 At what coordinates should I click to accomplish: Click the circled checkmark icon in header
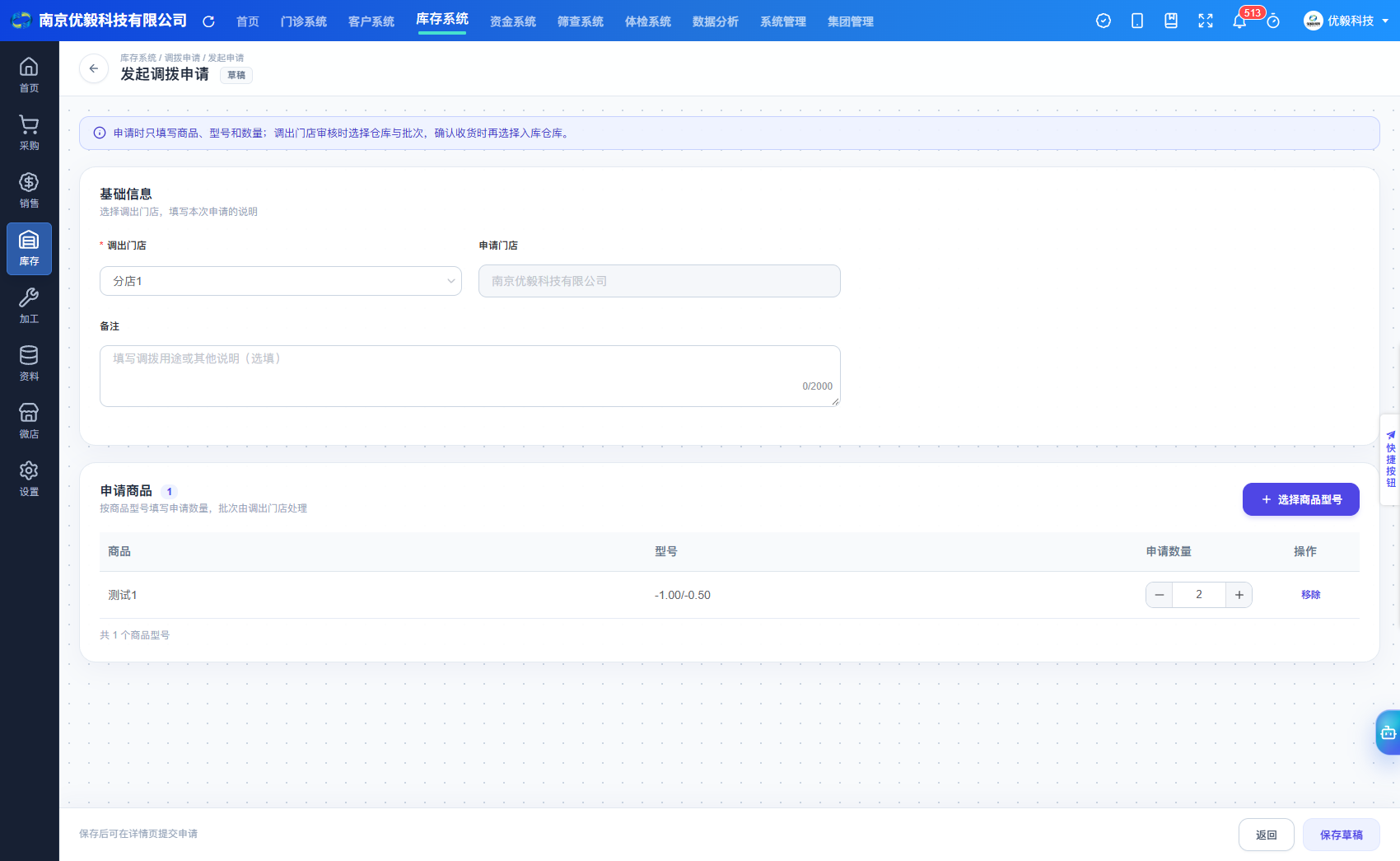click(x=1104, y=21)
